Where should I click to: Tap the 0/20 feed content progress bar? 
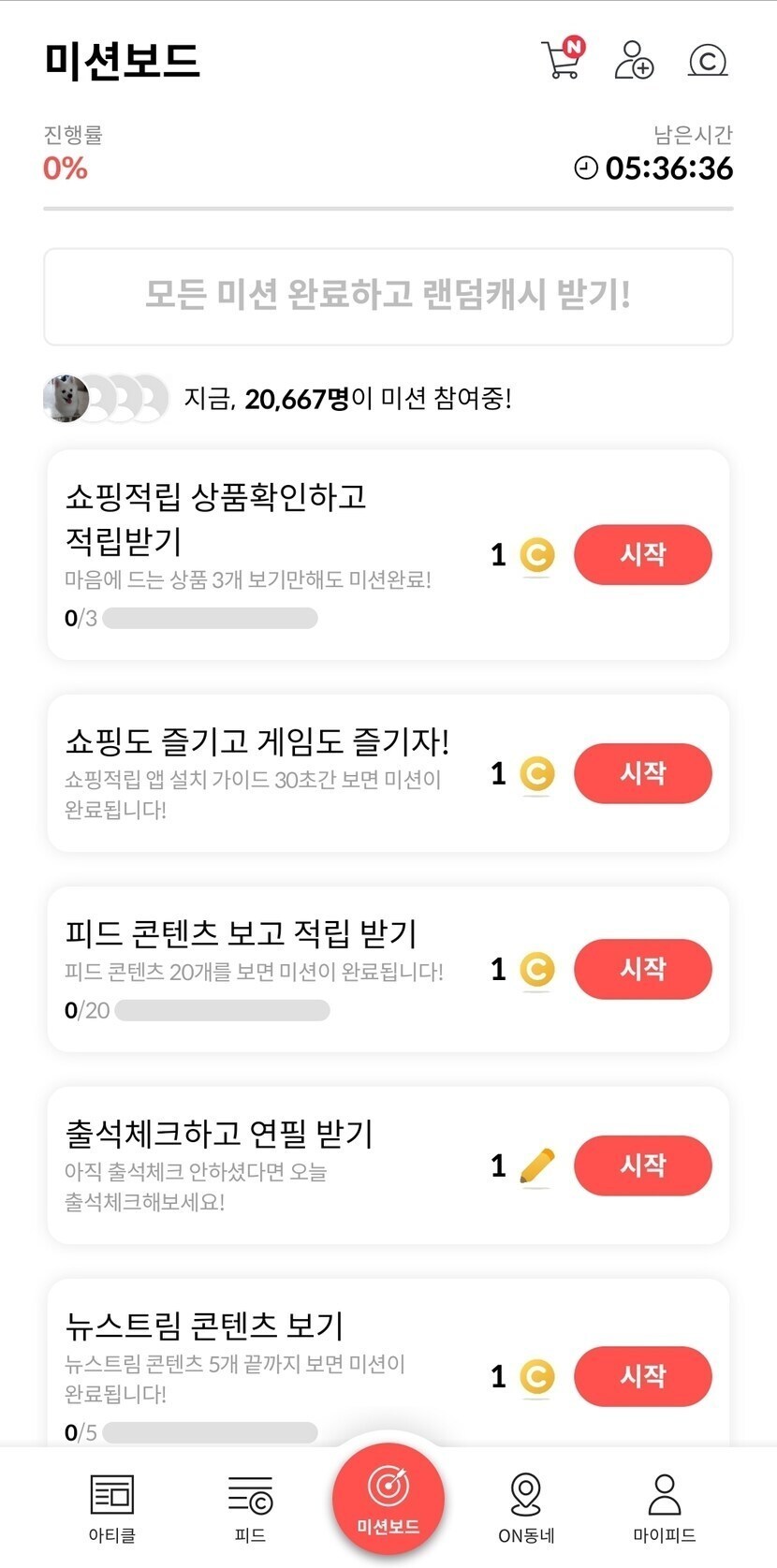[222, 1011]
